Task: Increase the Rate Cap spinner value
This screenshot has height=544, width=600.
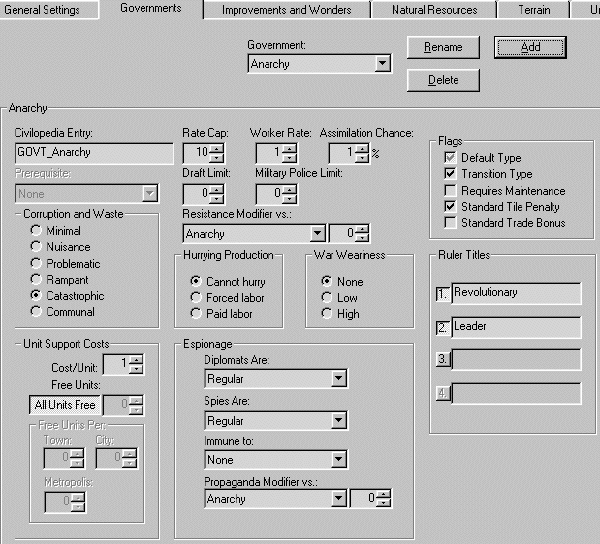Action: [217, 148]
